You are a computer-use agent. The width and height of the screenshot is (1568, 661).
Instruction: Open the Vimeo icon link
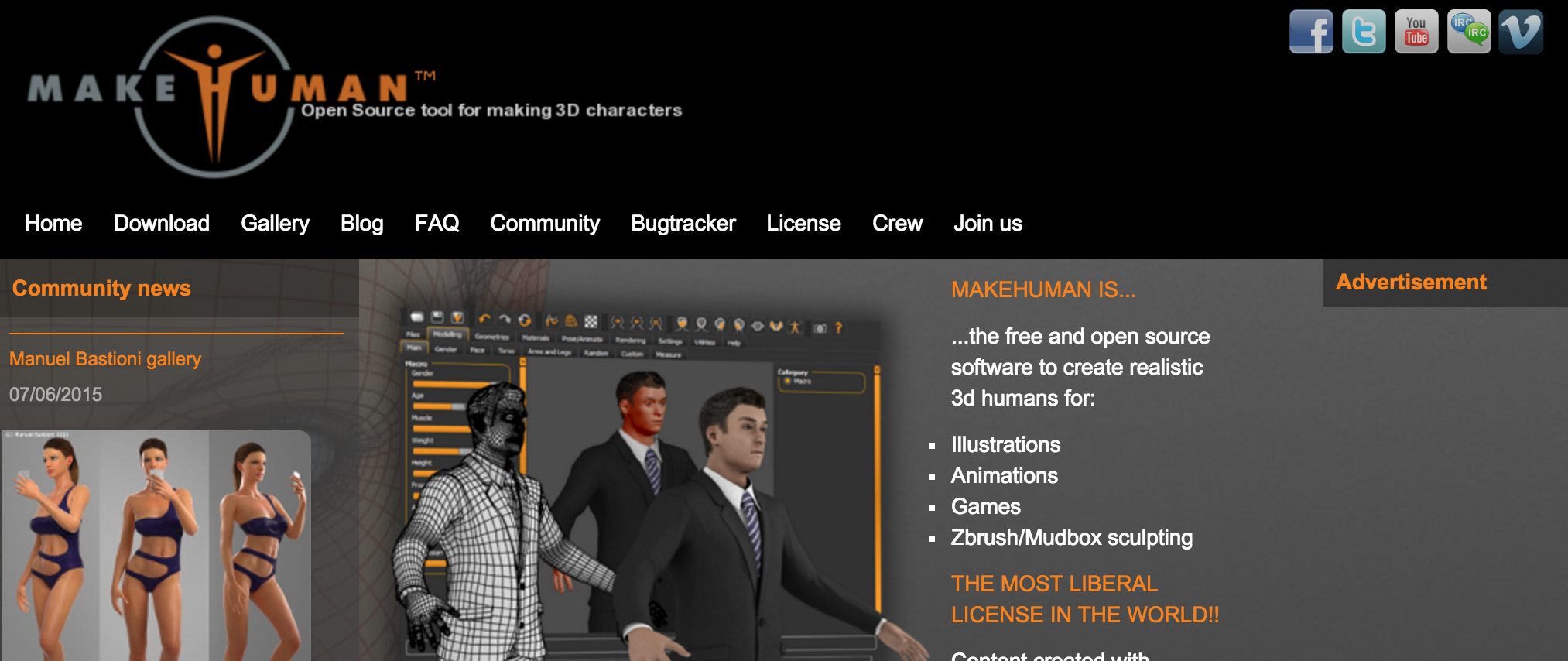[1520, 32]
